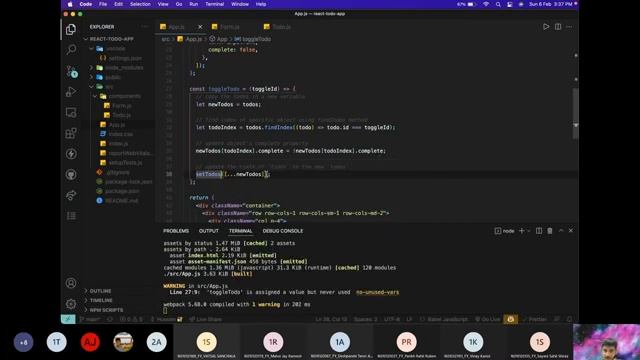This screenshot has width=640, height=360.
Task: Switch to the OUTPUT panel tab
Action: point(209,231)
